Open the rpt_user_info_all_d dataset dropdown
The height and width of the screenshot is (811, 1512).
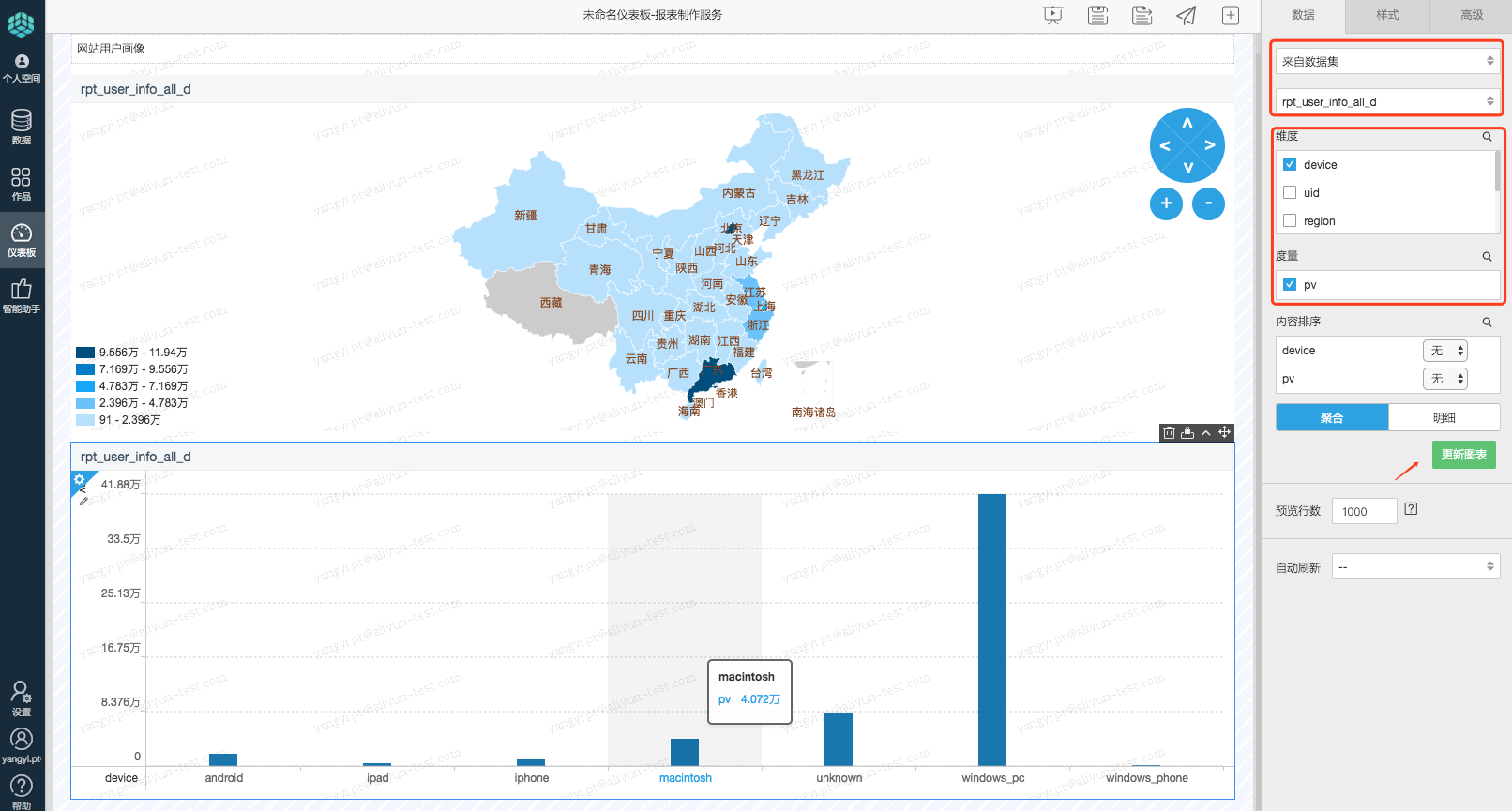(1388, 101)
